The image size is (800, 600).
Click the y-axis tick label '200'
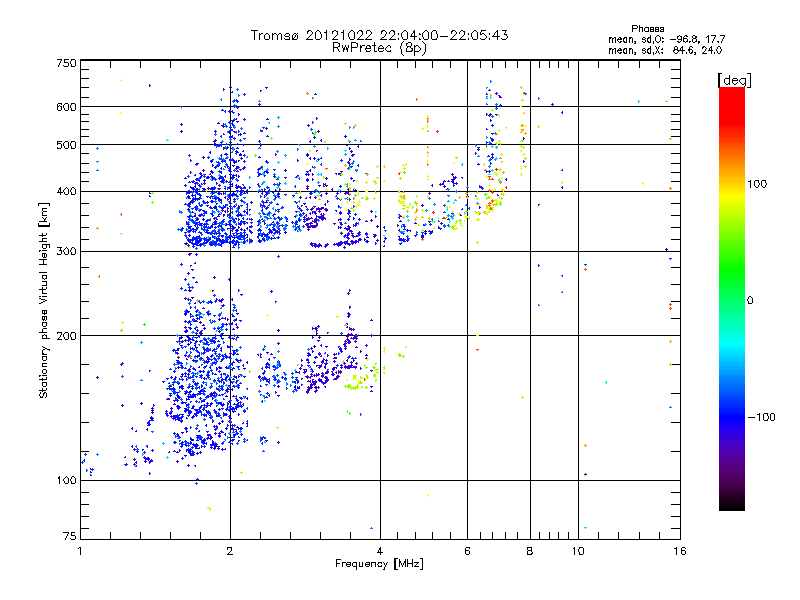(67, 336)
